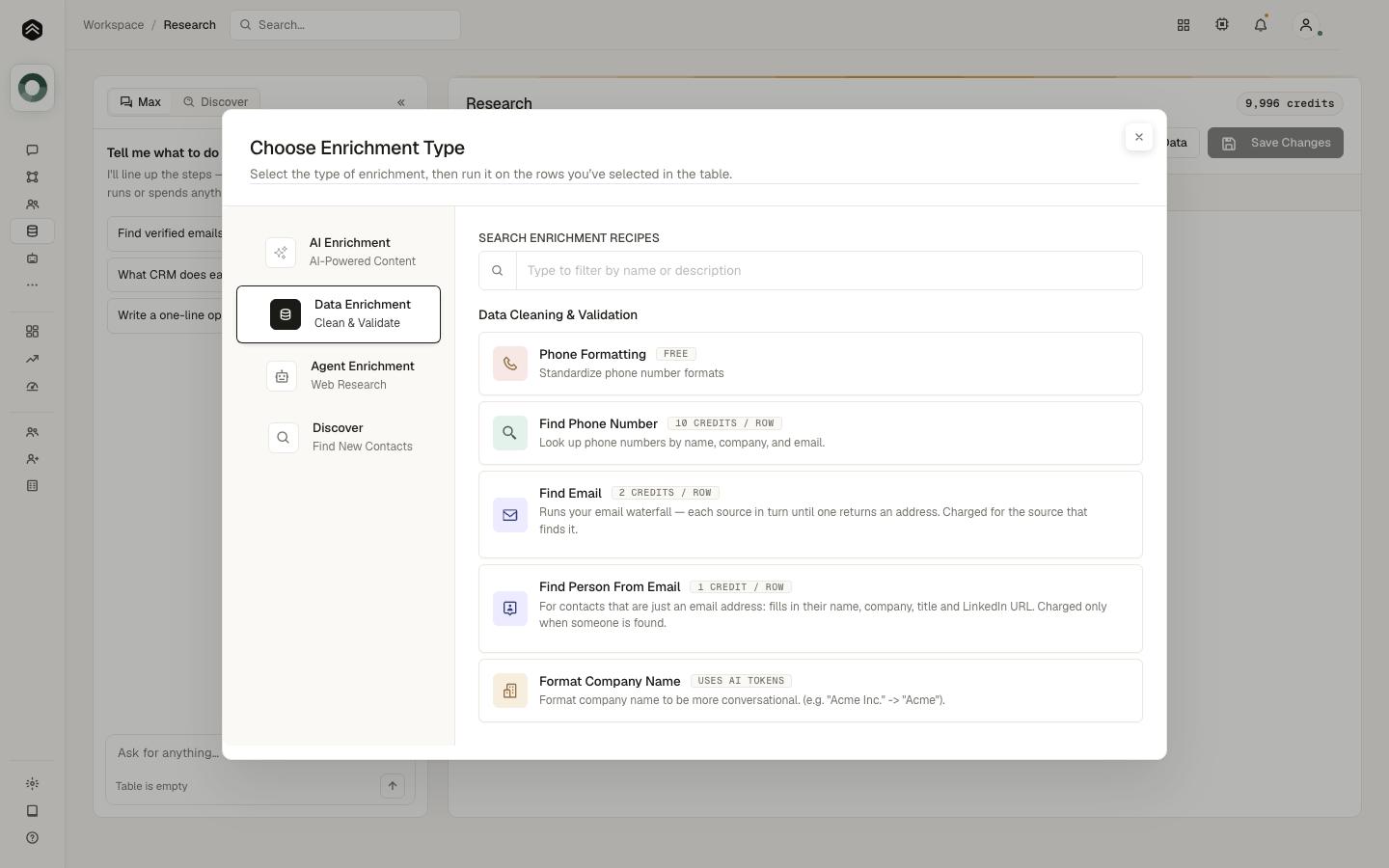Viewport: 1389px width, 868px height.
Task: Click the Find verified emails suggestion
Action: pyautogui.click(x=165, y=233)
